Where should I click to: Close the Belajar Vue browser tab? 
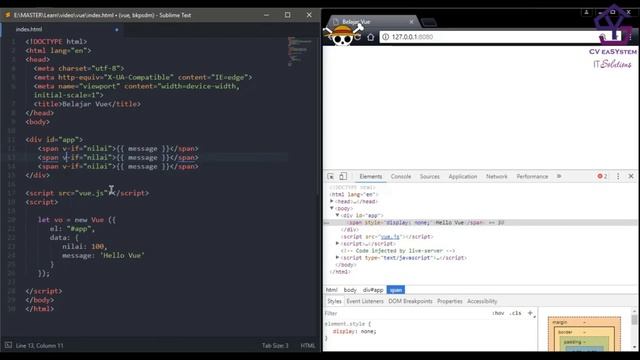(x=411, y=22)
